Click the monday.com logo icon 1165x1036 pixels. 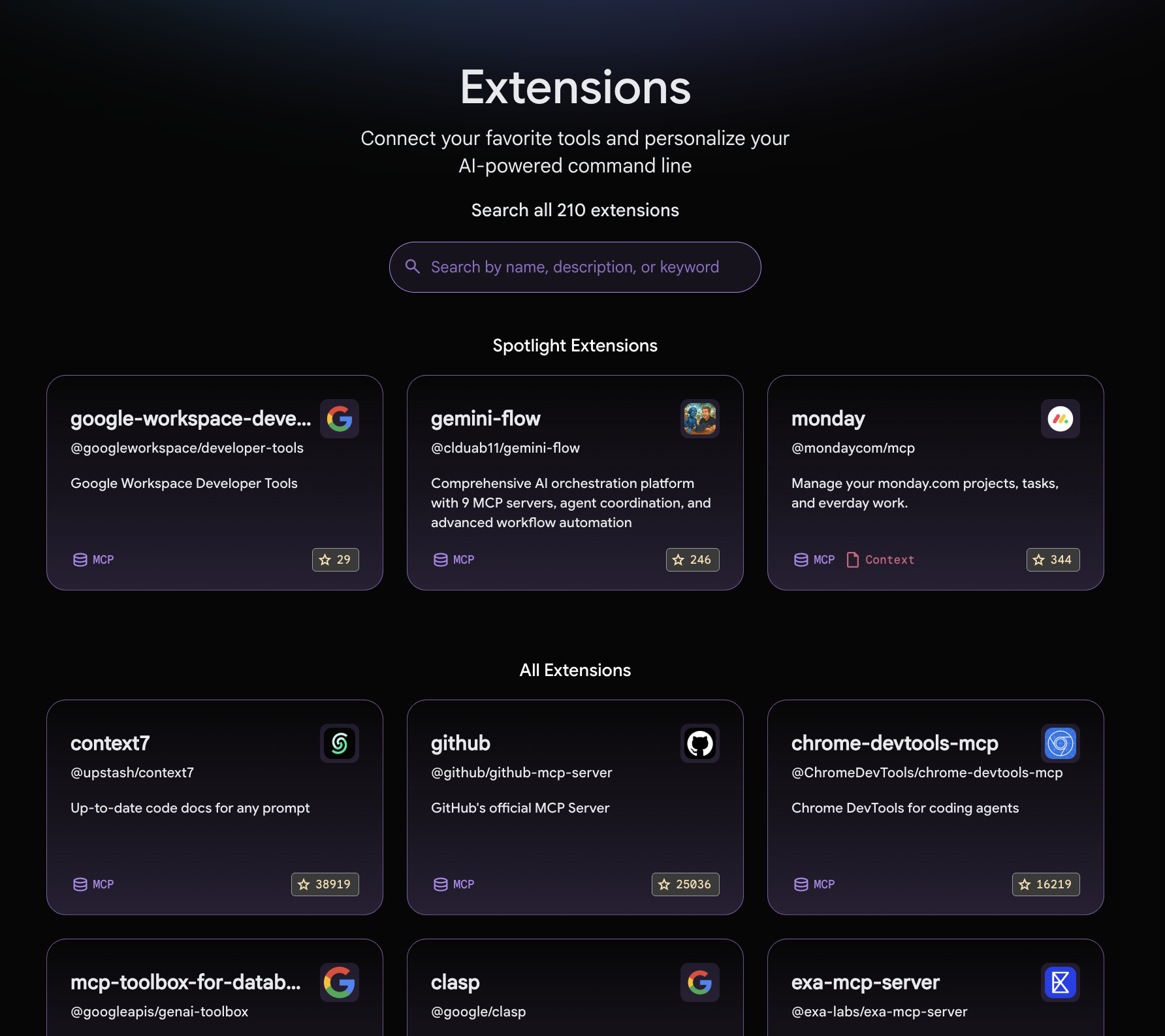[1060, 419]
